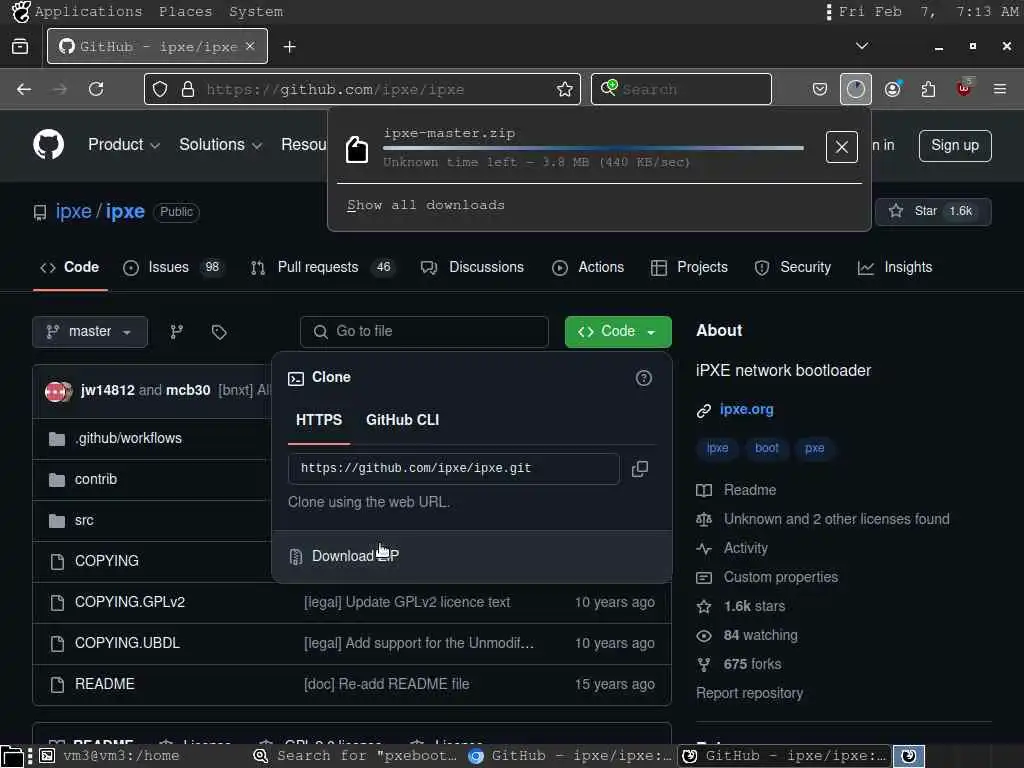The height and width of the screenshot is (768, 1024).
Task: Open the Security tab
Action: tap(792, 267)
